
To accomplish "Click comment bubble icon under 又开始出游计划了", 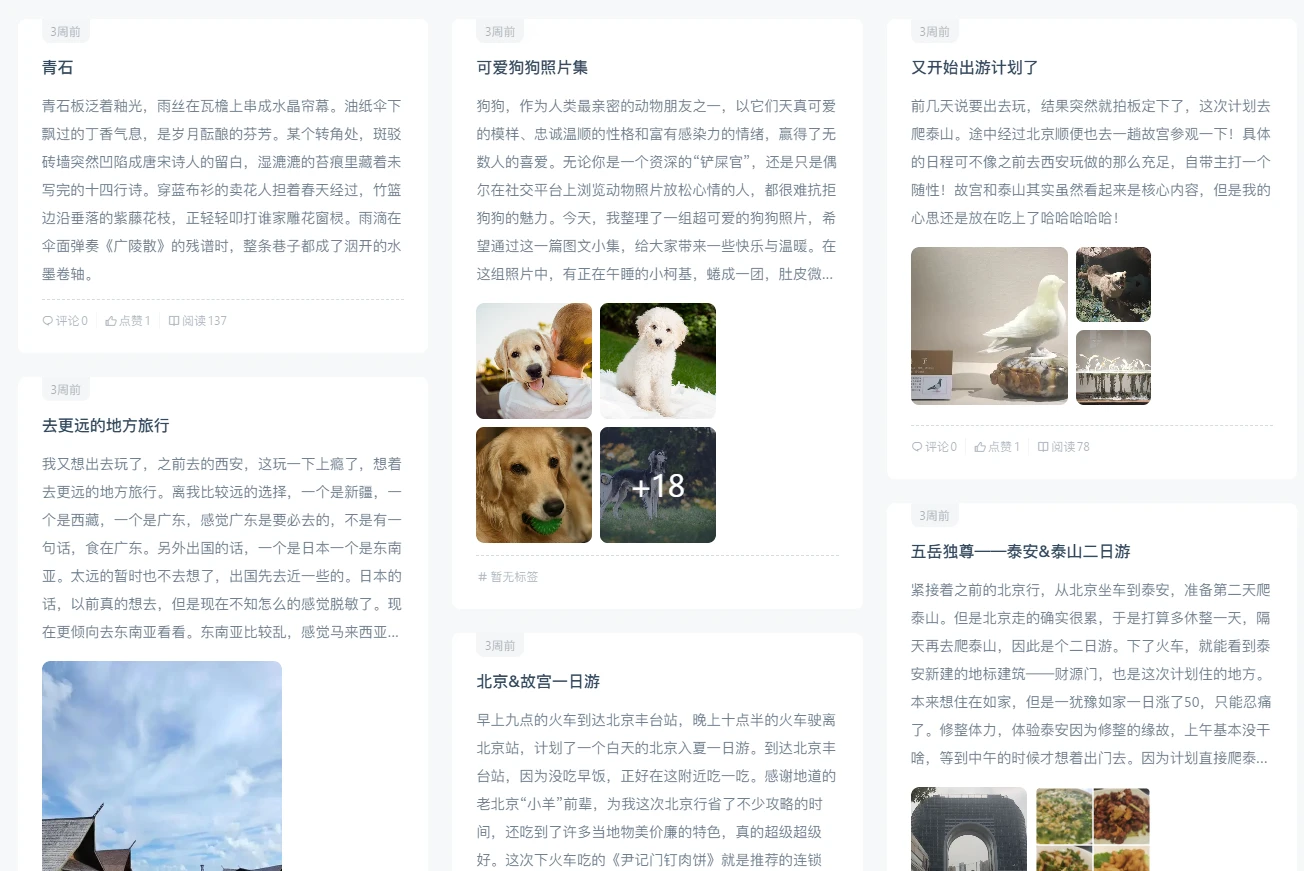I will 916,447.
